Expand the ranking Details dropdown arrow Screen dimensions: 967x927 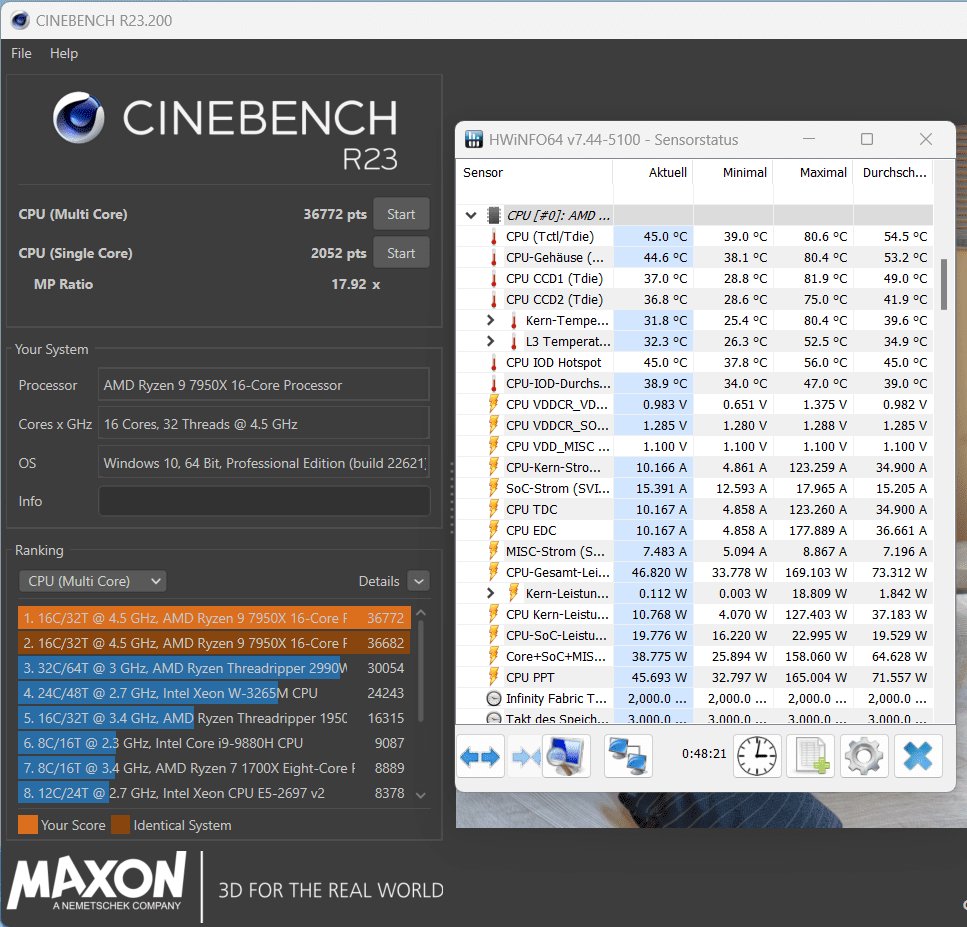[419, 581]
